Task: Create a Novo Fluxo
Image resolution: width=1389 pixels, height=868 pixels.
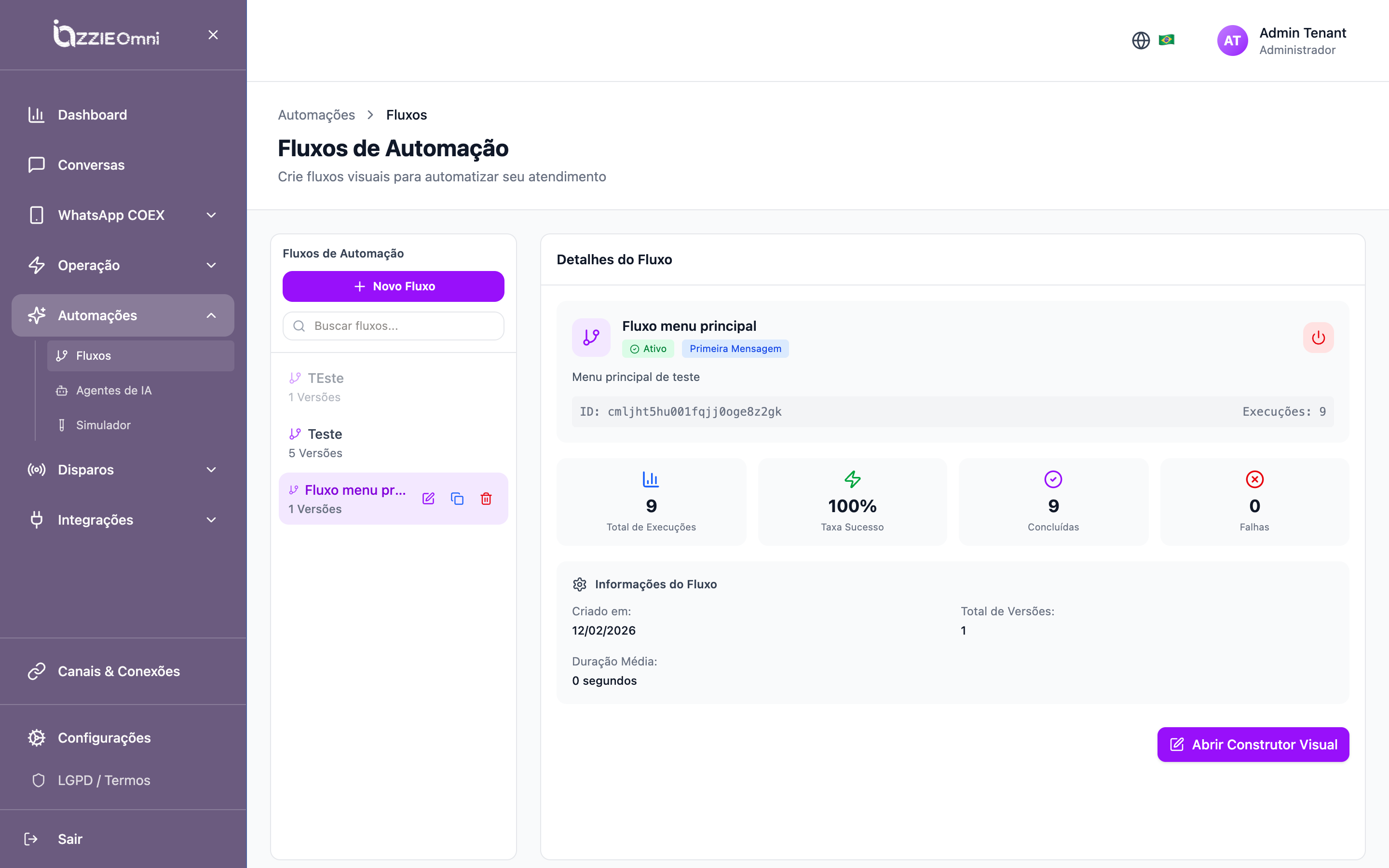Action: pyautogui.click(x=393, y=286)
